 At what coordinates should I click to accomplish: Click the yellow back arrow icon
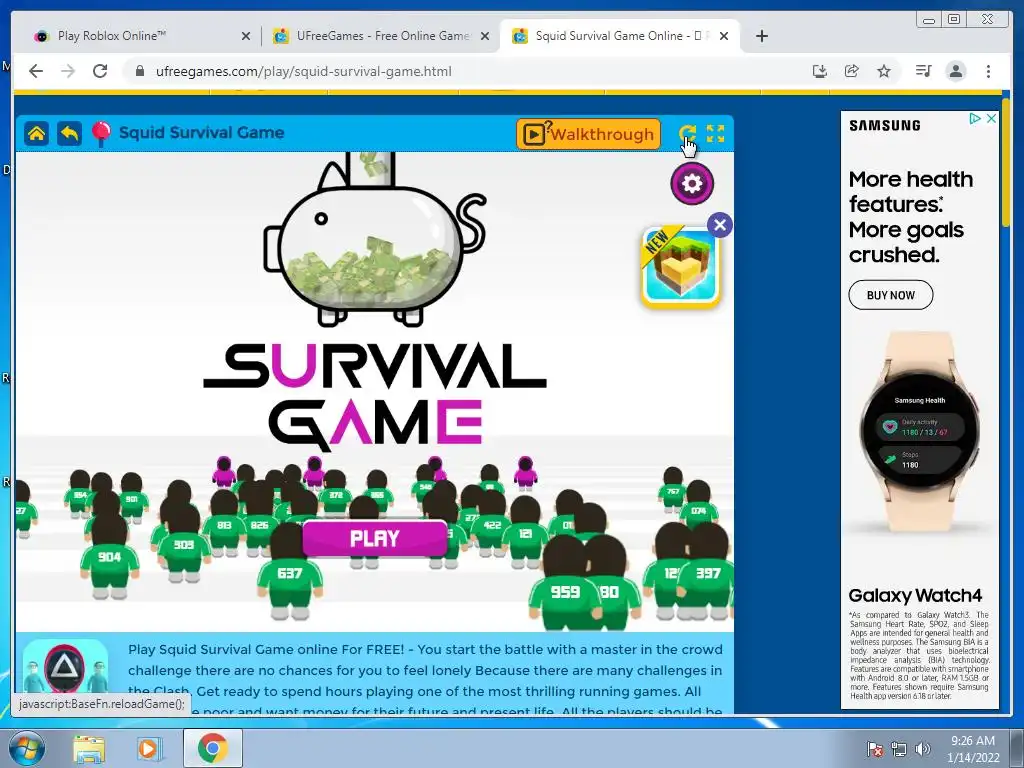69,133
